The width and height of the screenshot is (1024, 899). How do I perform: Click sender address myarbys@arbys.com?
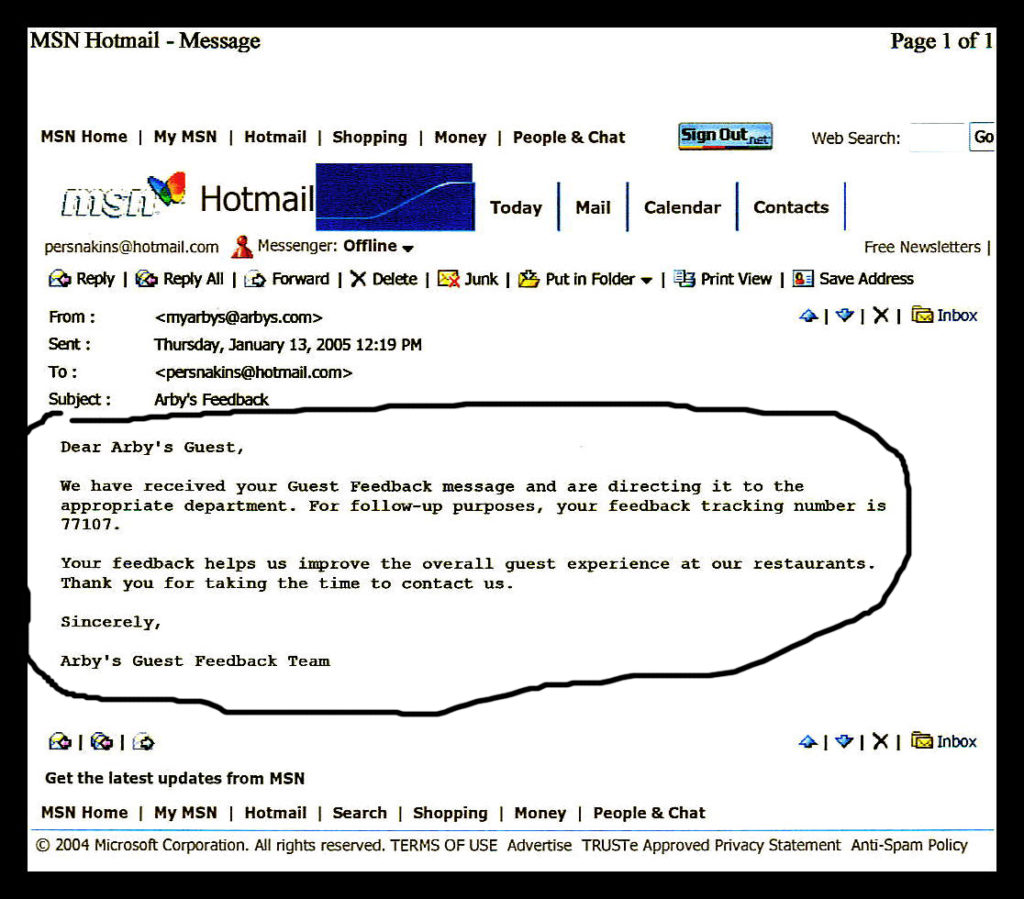point(238,318)
